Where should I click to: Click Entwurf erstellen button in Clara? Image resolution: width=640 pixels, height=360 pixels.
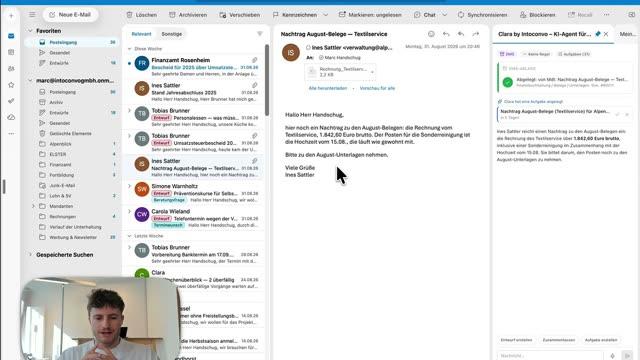pos(516,340)
